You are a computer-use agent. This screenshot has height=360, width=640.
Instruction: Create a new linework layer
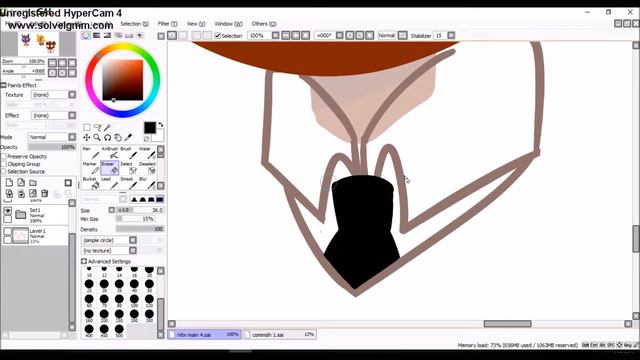[21, 182]
